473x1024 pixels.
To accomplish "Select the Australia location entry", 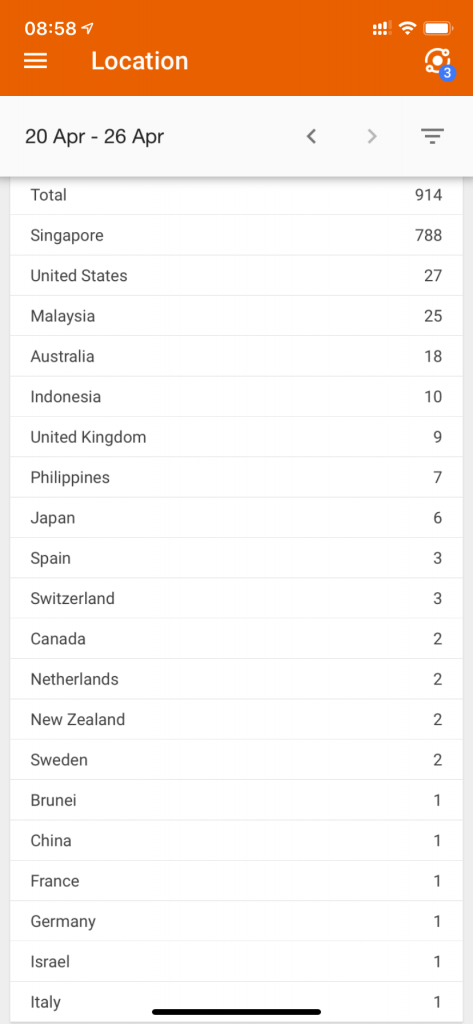I will pyautogui.click(x=236, y=357).
